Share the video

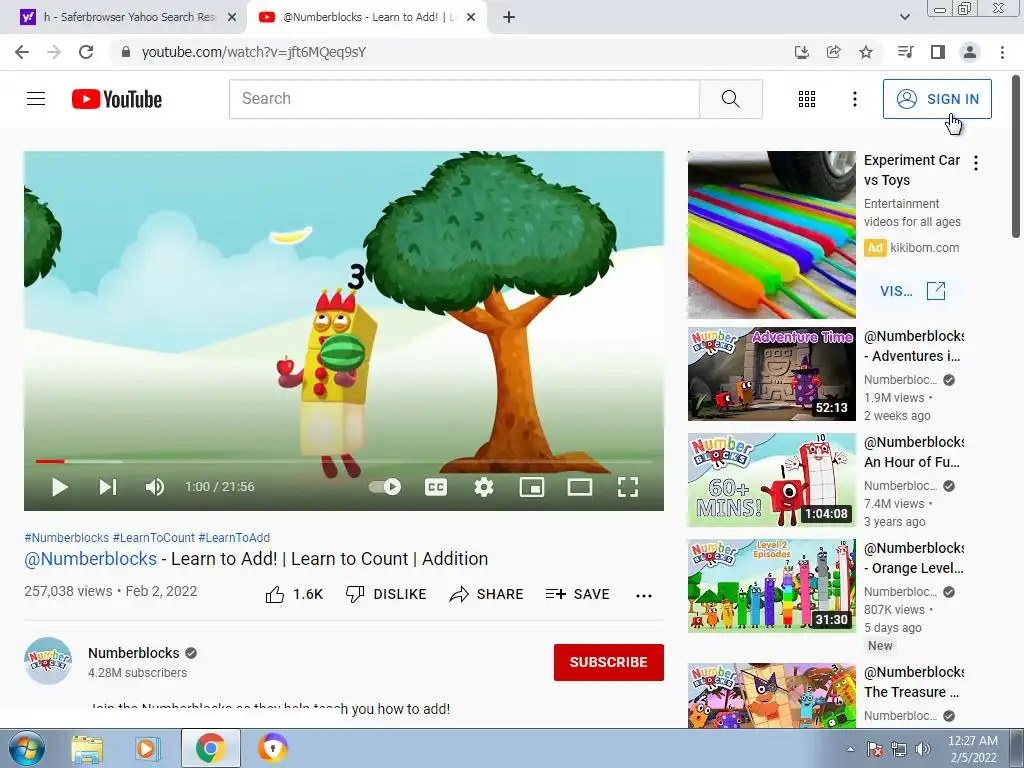point(487,594)
